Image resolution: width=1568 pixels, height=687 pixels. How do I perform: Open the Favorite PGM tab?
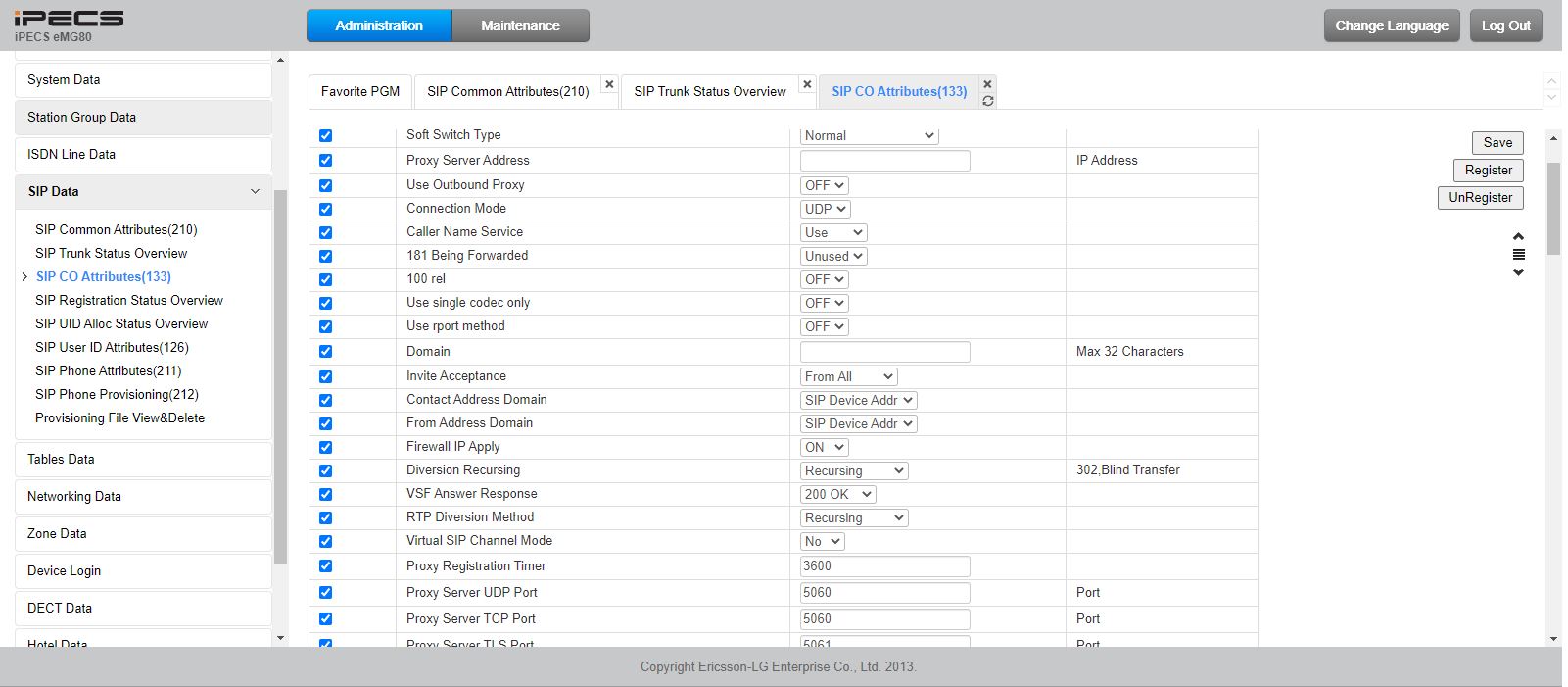[360, 91]
